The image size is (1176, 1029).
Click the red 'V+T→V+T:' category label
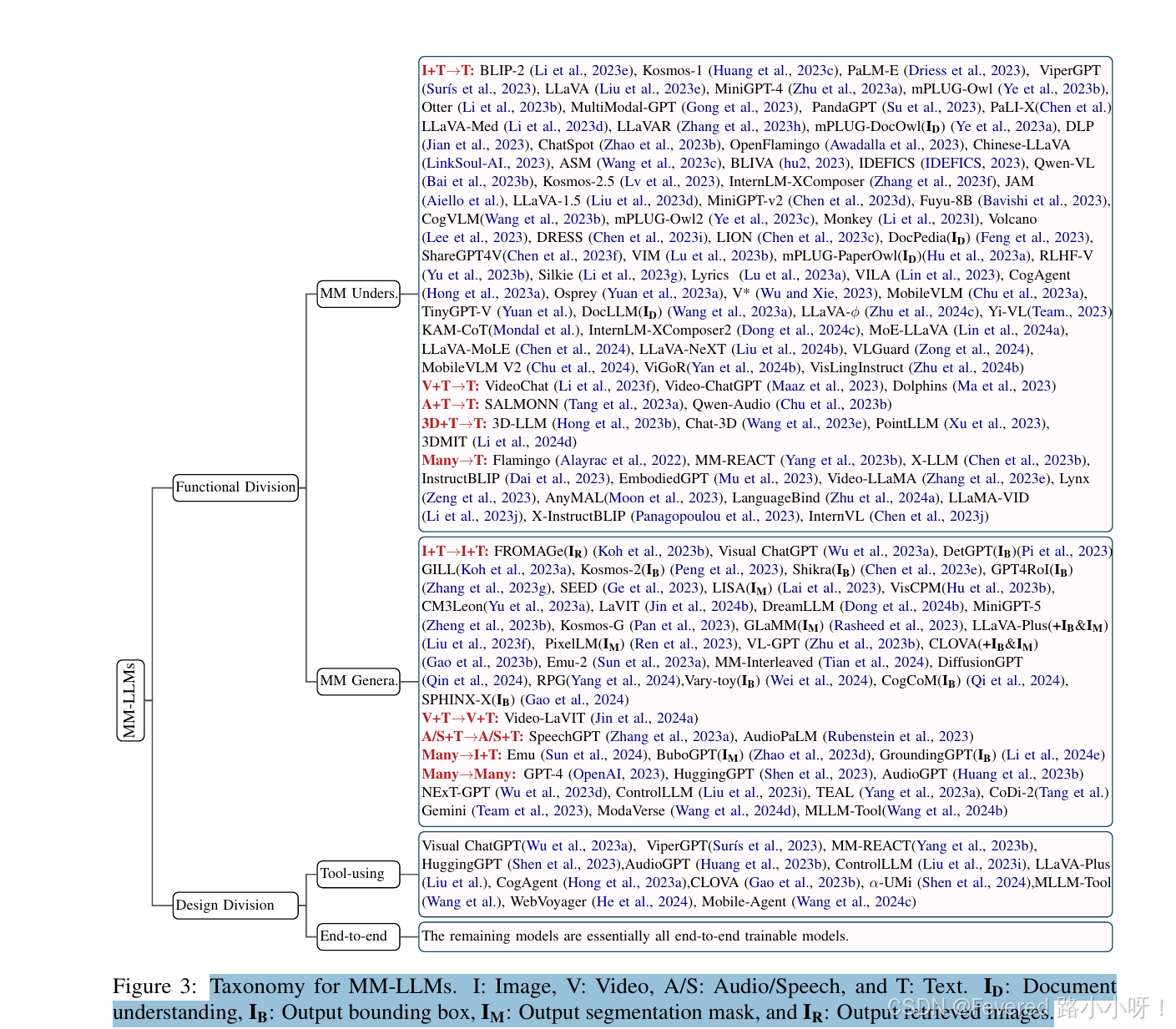(x=461, y=719)
